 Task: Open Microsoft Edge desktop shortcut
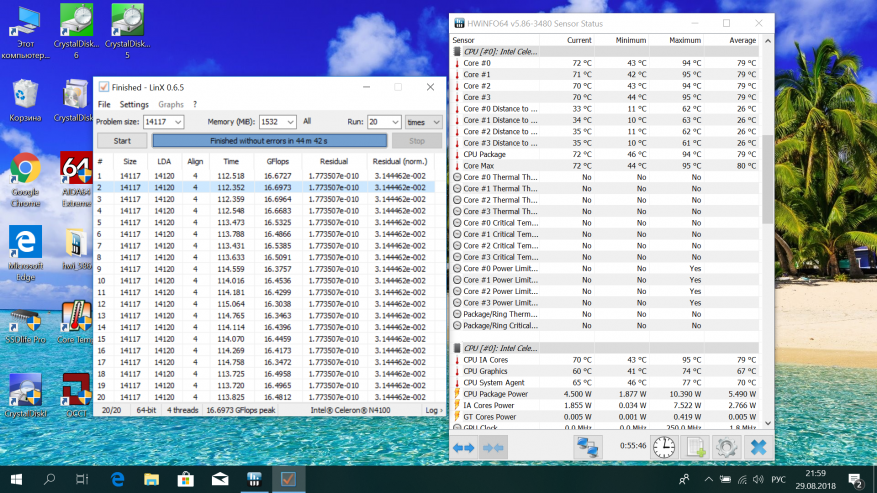coord(25,253)
